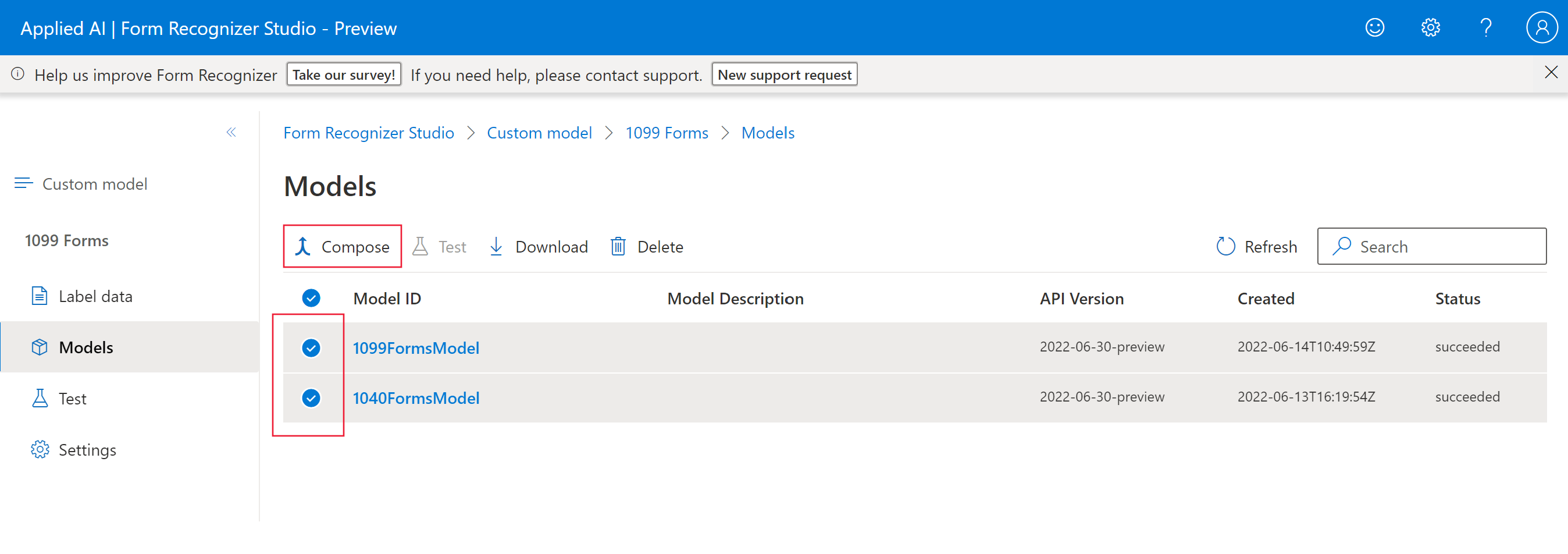Click the Test flask icon in the toolbar
This screenshot has height=554, width=1568.
[420, 246]
